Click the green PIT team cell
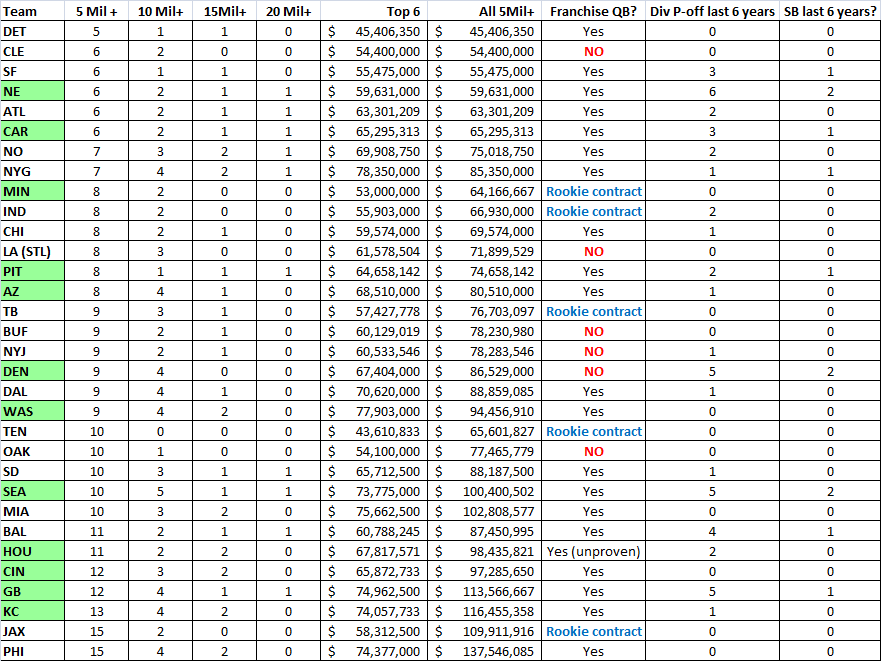This screenshot has width=881, height=661. pos(32,271)
